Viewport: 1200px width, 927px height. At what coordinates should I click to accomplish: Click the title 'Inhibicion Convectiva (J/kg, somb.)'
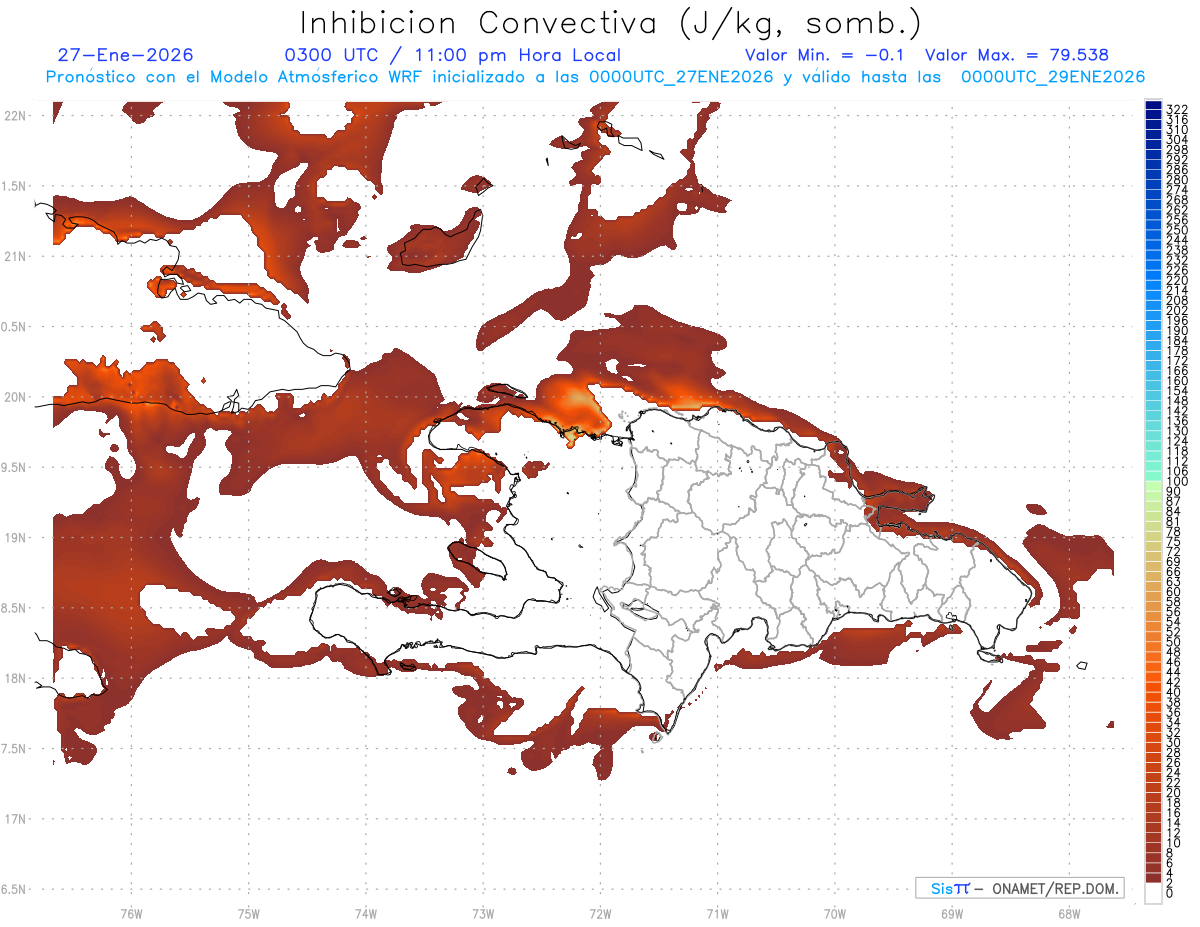click(x=611, y=22)
